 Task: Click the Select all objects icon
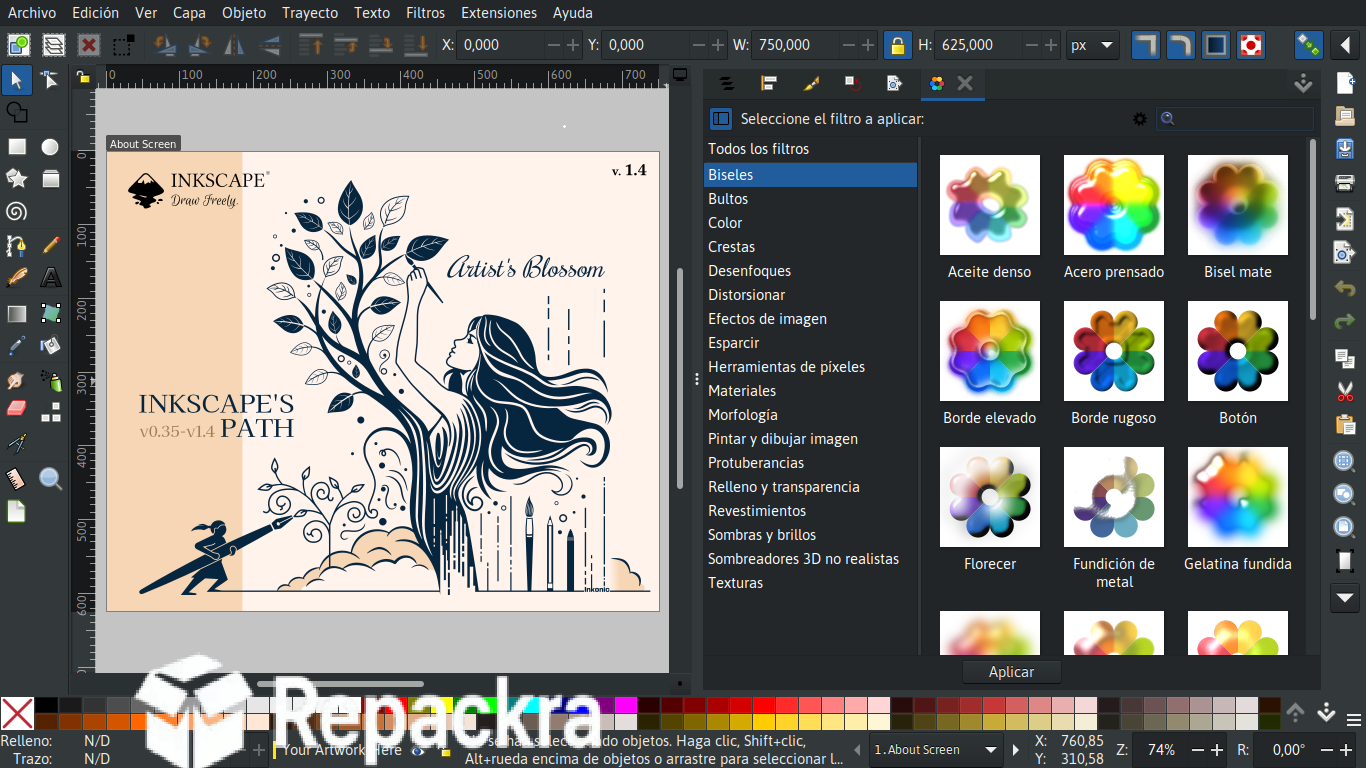pos(19,45)
